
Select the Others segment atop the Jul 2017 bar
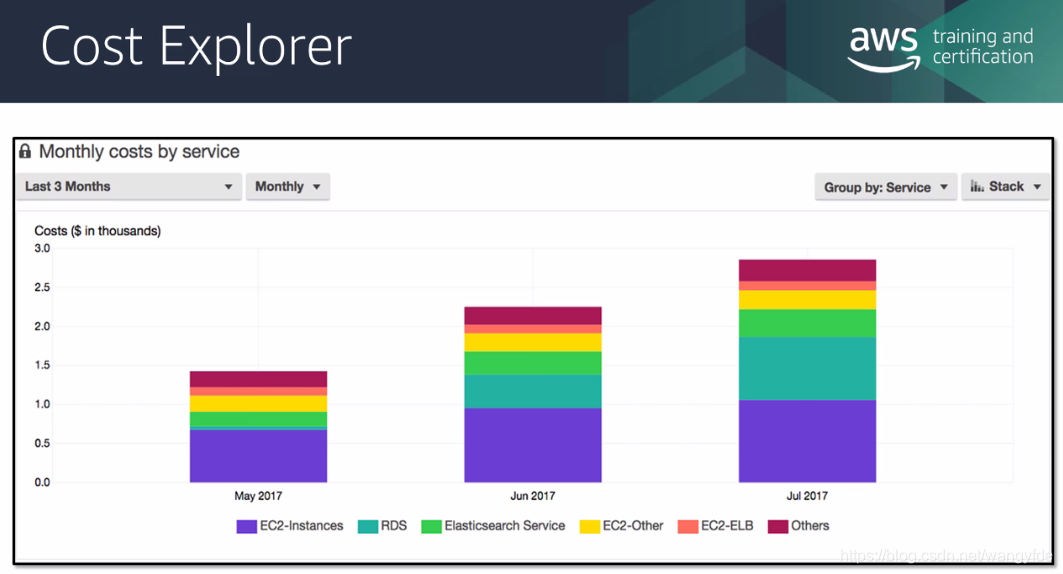807,270
